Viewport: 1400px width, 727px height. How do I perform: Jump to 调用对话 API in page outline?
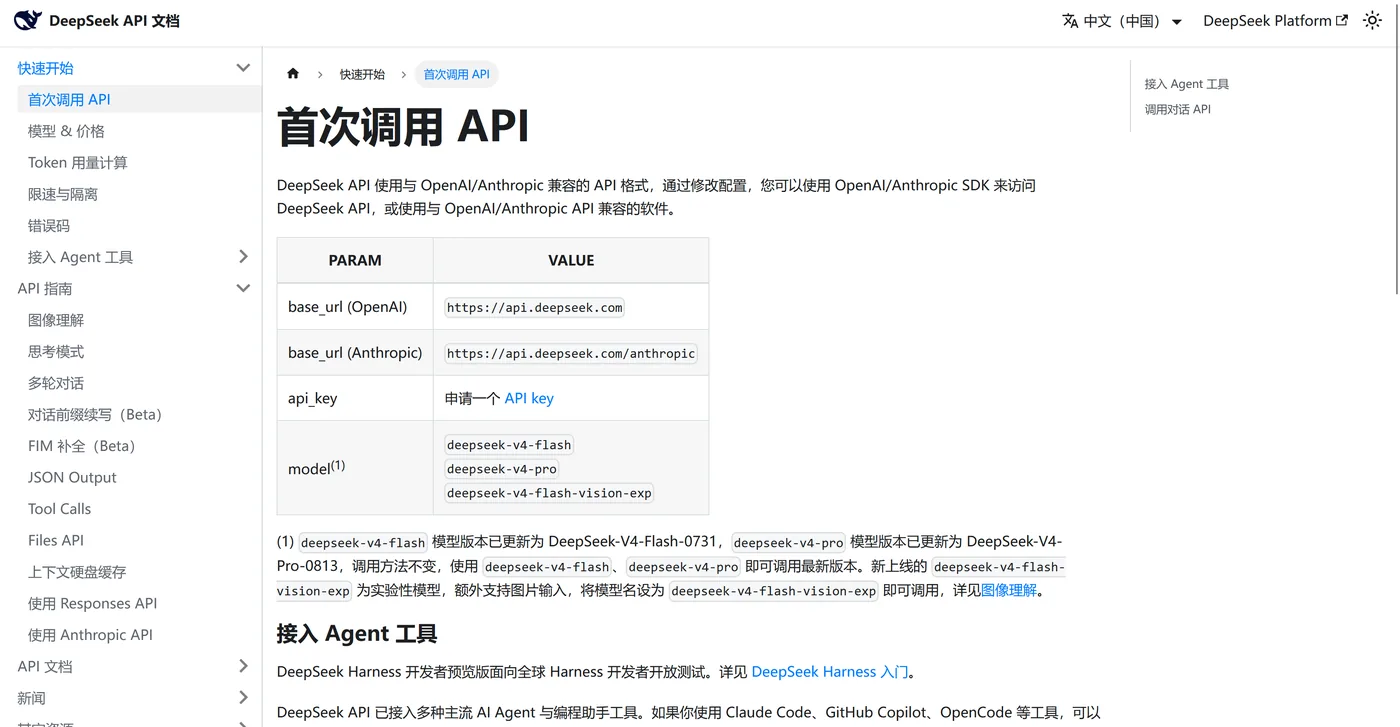pyautogui.click(x=1178, y=109)
